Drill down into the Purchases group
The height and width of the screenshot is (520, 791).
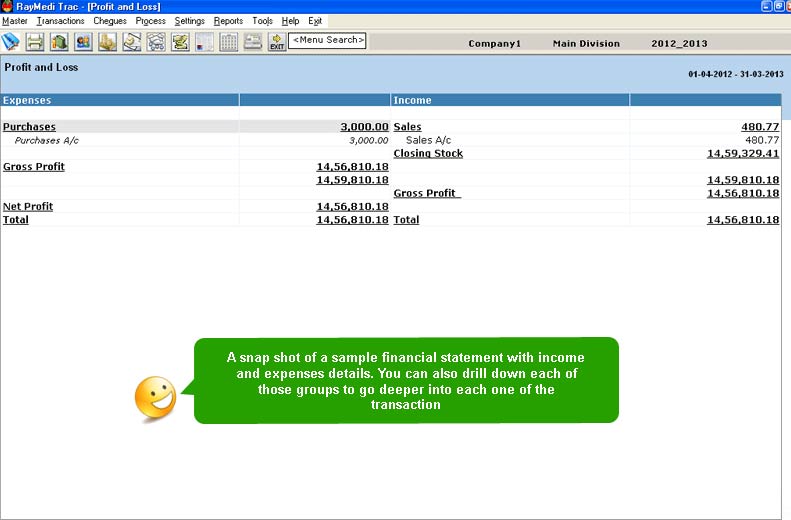coord(29,127)
